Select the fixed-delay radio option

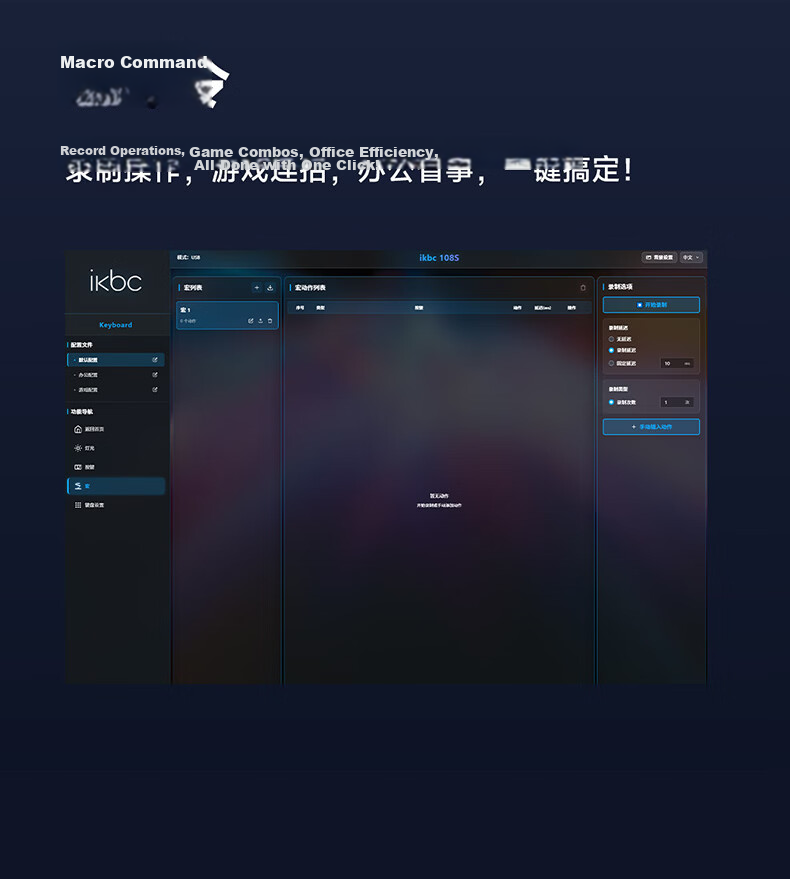tap(611, 363)
